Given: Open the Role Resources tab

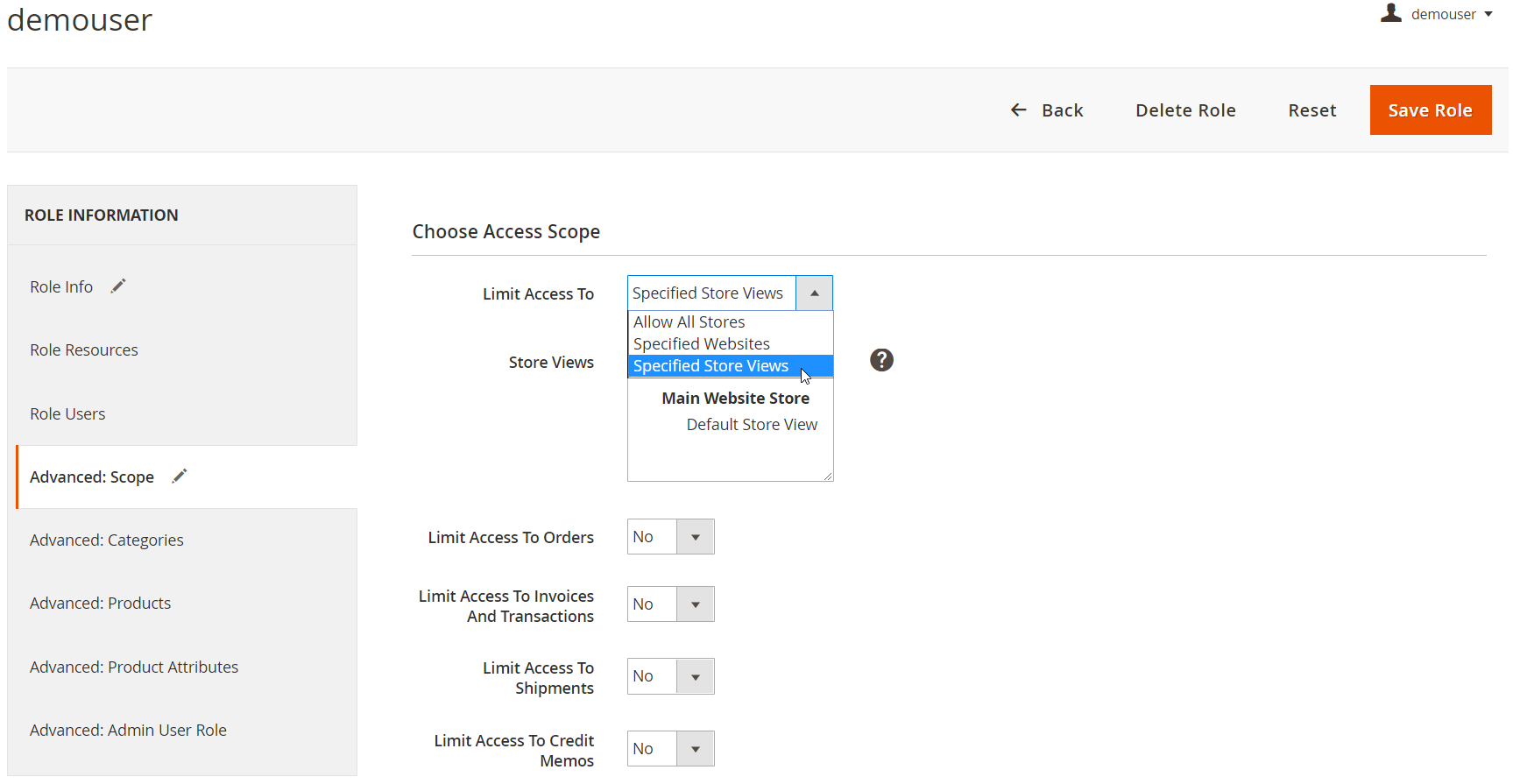Looking at the screenshot, I should click(x=84, y=350).
